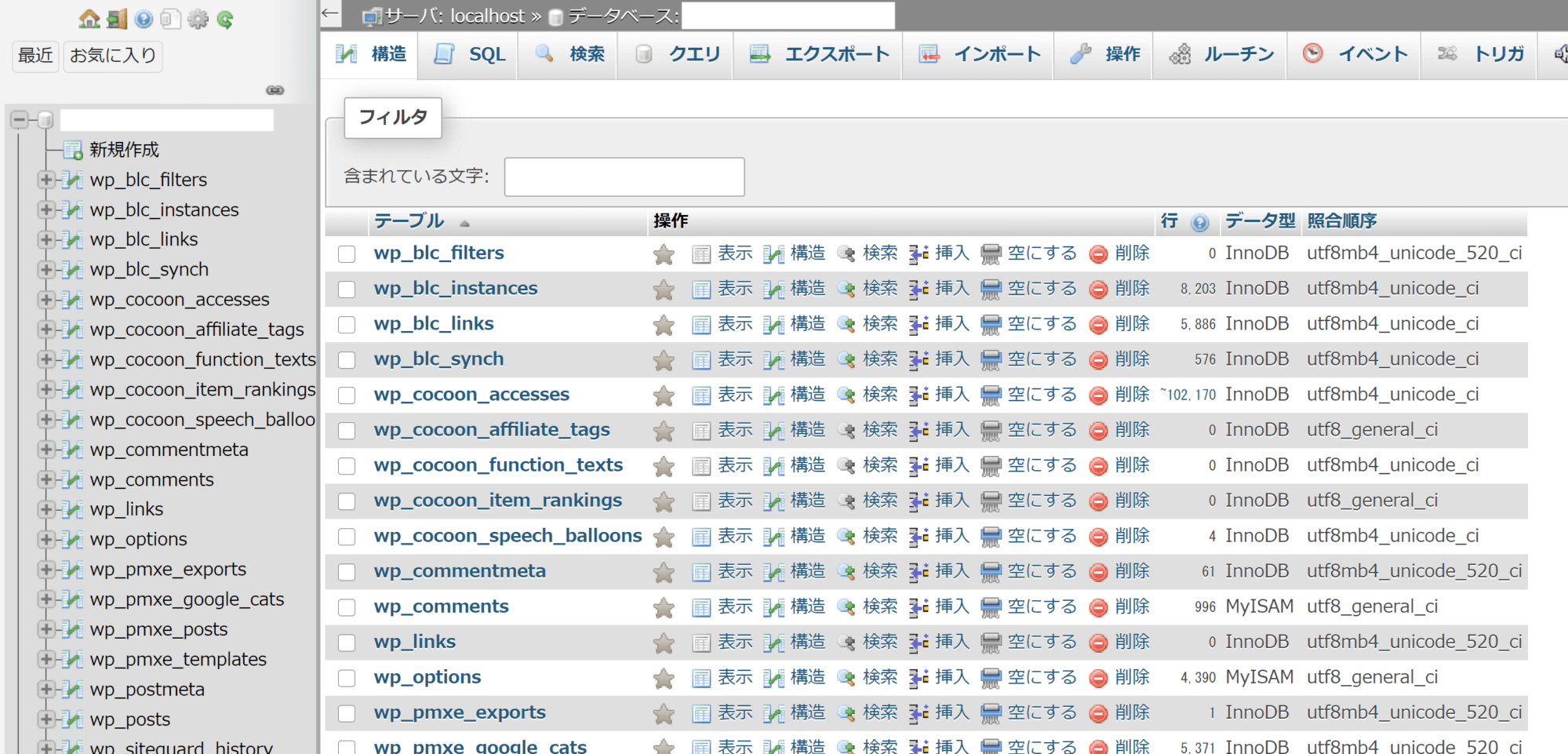Click 新規作成 new table icon in tree
Viewport: 1568px width, 754px height.
(x=74, y=150)
